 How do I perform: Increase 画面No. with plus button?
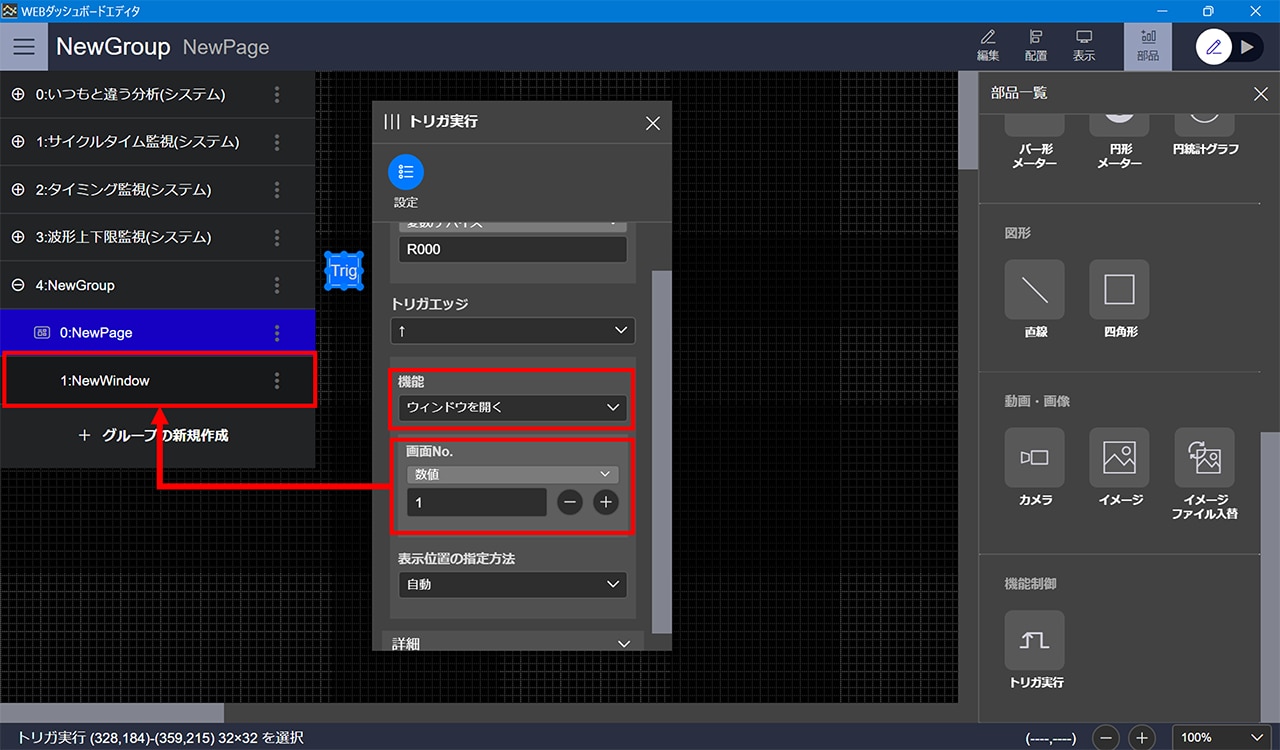[x=605, y=503]
